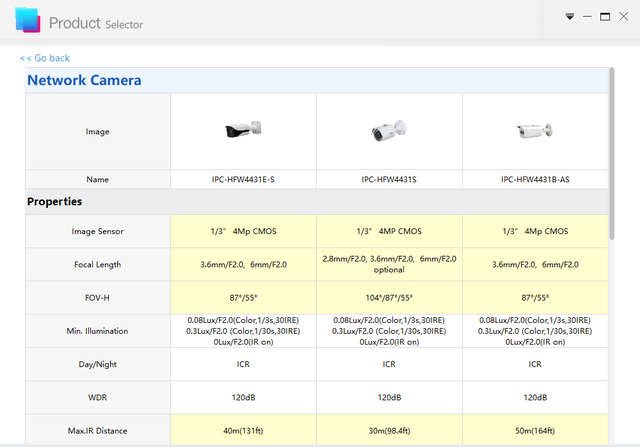Select the IPC-HFW4431S camera image
The height and width of the screenshot is (447, 640).
tap(389, 131)
